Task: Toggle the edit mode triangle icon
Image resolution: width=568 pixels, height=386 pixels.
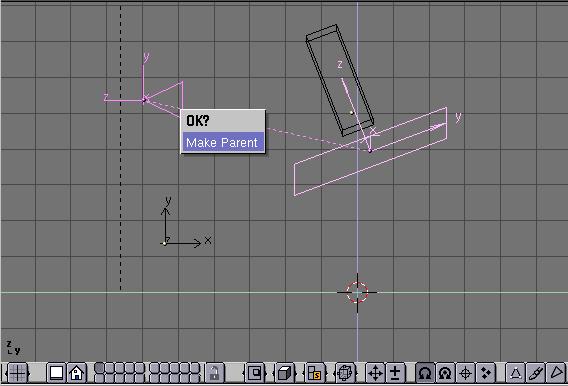Action: 515,373
